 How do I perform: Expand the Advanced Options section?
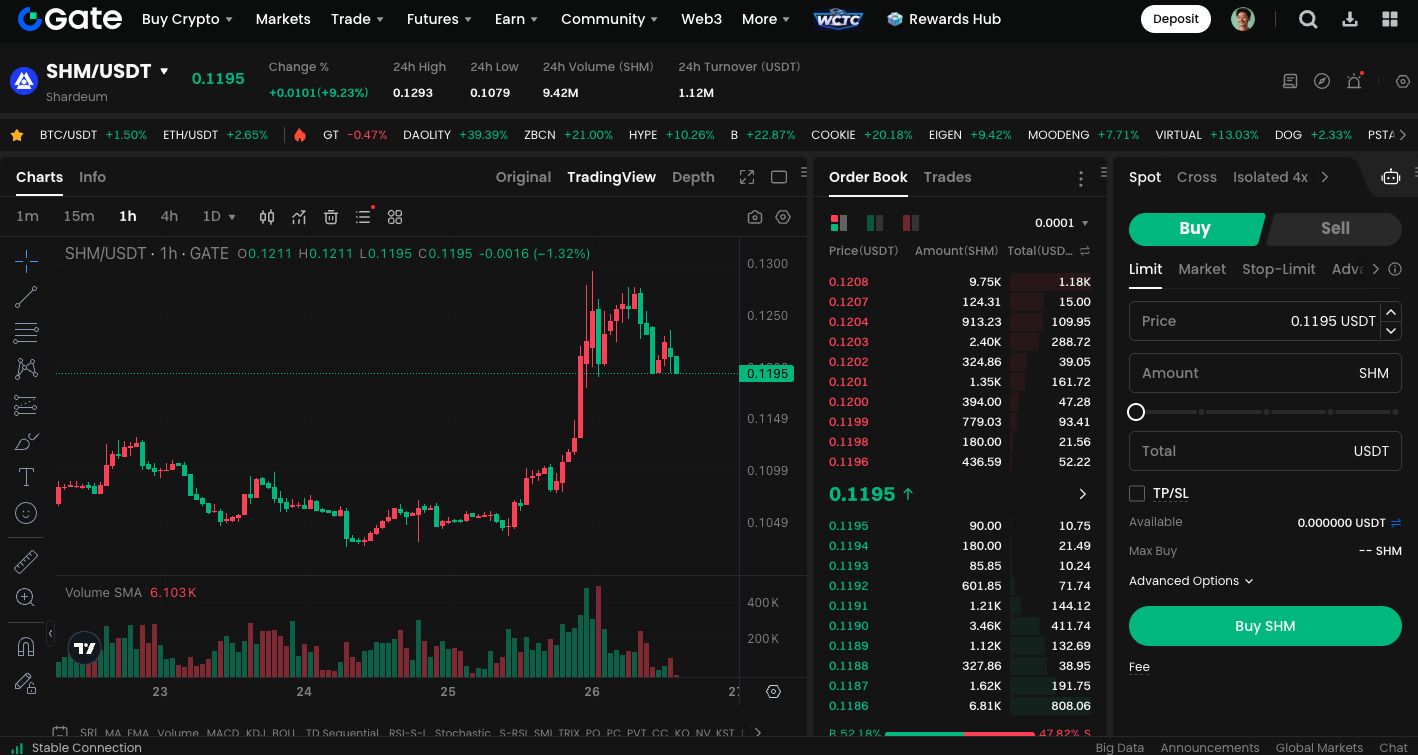[x=1190, y=581]
